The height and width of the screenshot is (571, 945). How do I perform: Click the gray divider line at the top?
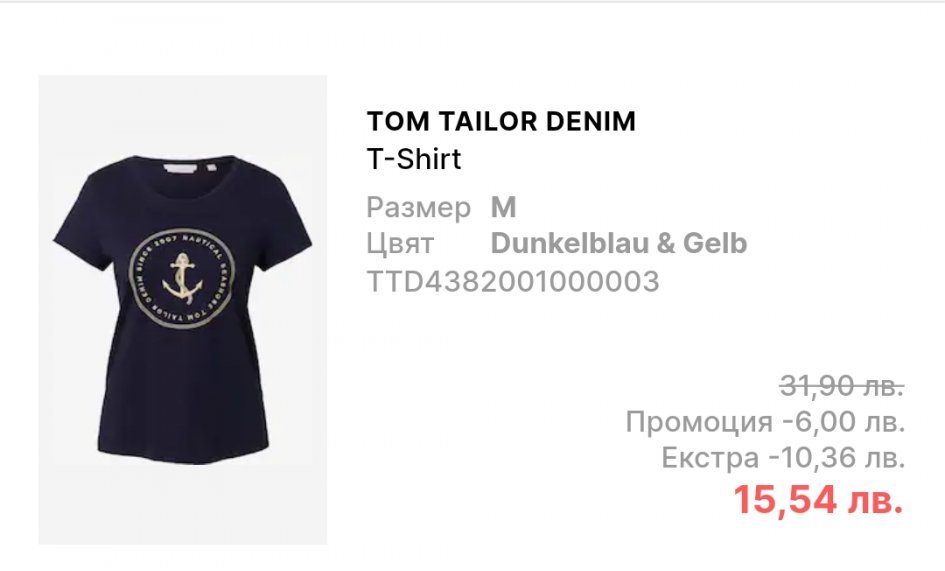tap(472, 1)
